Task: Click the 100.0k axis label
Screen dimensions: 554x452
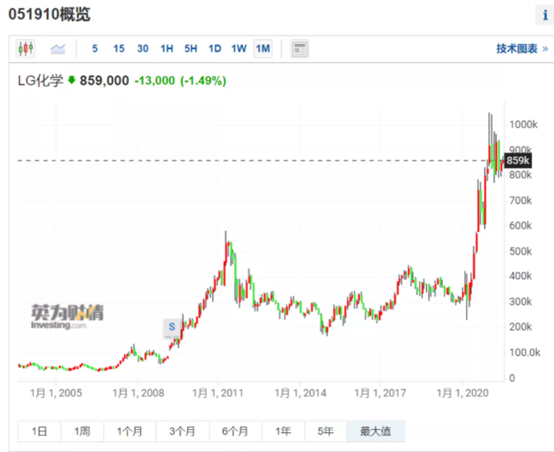Action: click(525, 352)
